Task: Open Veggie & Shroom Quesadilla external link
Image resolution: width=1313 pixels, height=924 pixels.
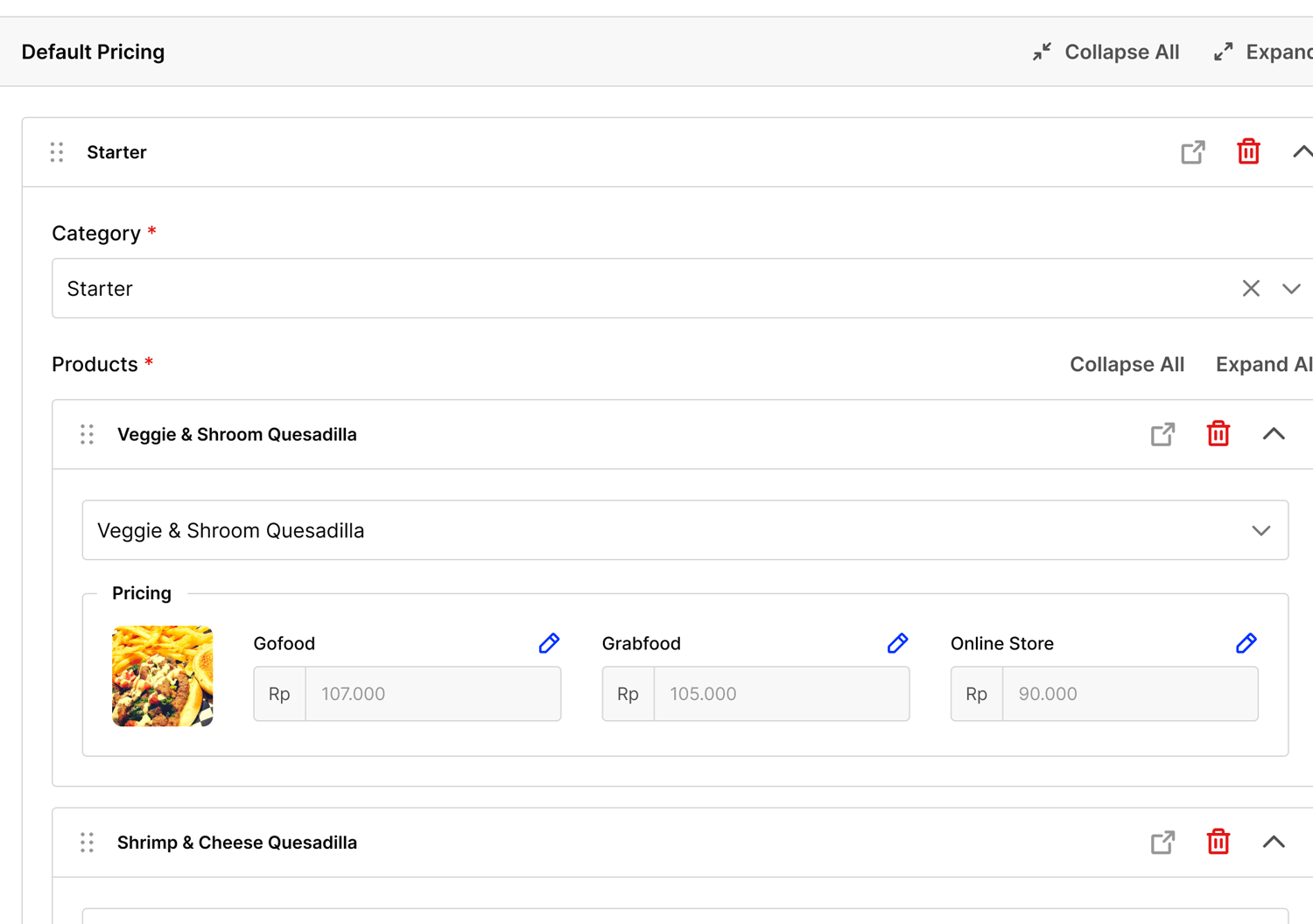Action: (x=1162, y=434)
